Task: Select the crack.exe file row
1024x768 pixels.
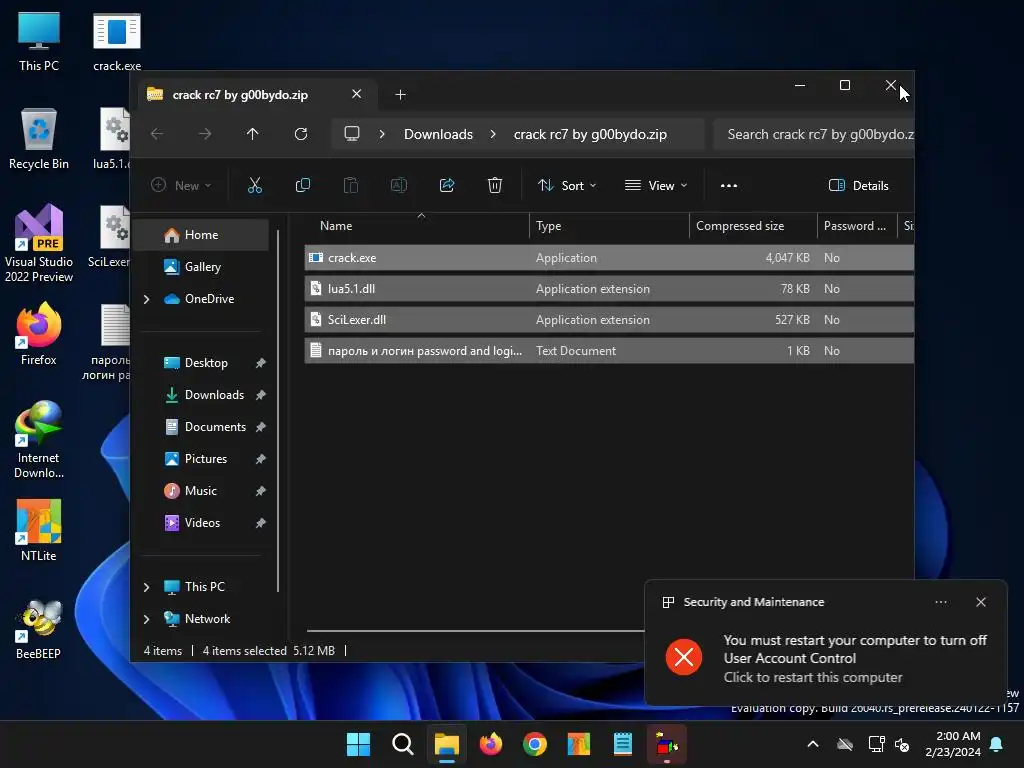Action: [x=609, y=258]
